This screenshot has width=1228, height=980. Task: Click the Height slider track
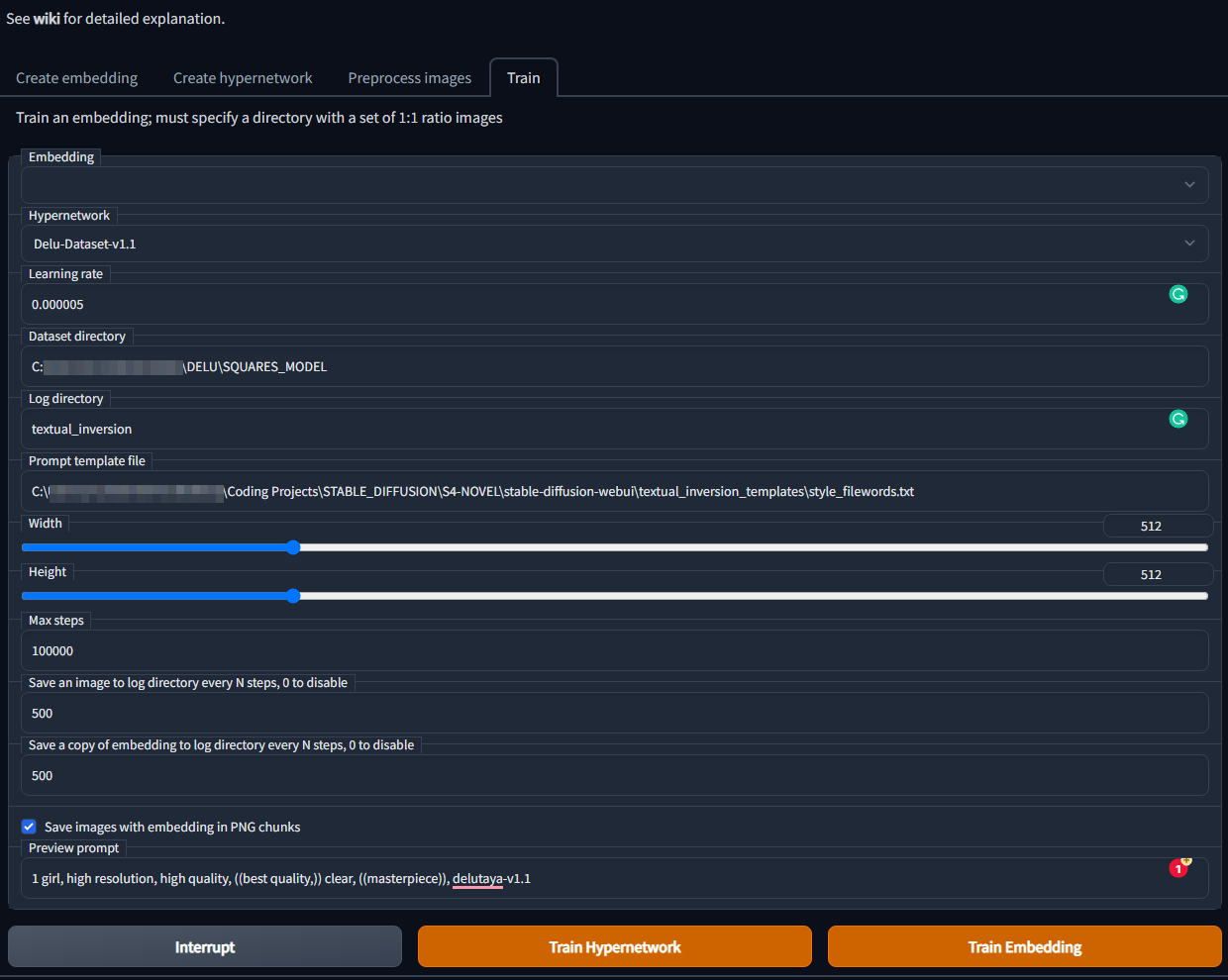(x=614, y=596)
